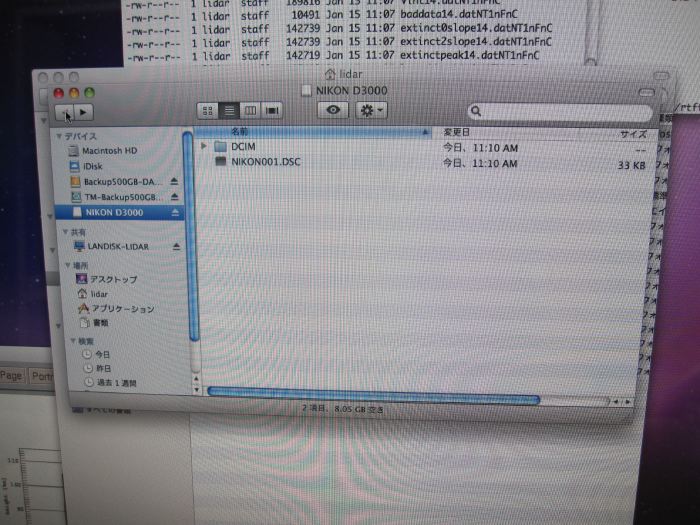Switch Finder to Cover Flow view
The width and height of the screenshot is (700, 525).
[272, 110]
